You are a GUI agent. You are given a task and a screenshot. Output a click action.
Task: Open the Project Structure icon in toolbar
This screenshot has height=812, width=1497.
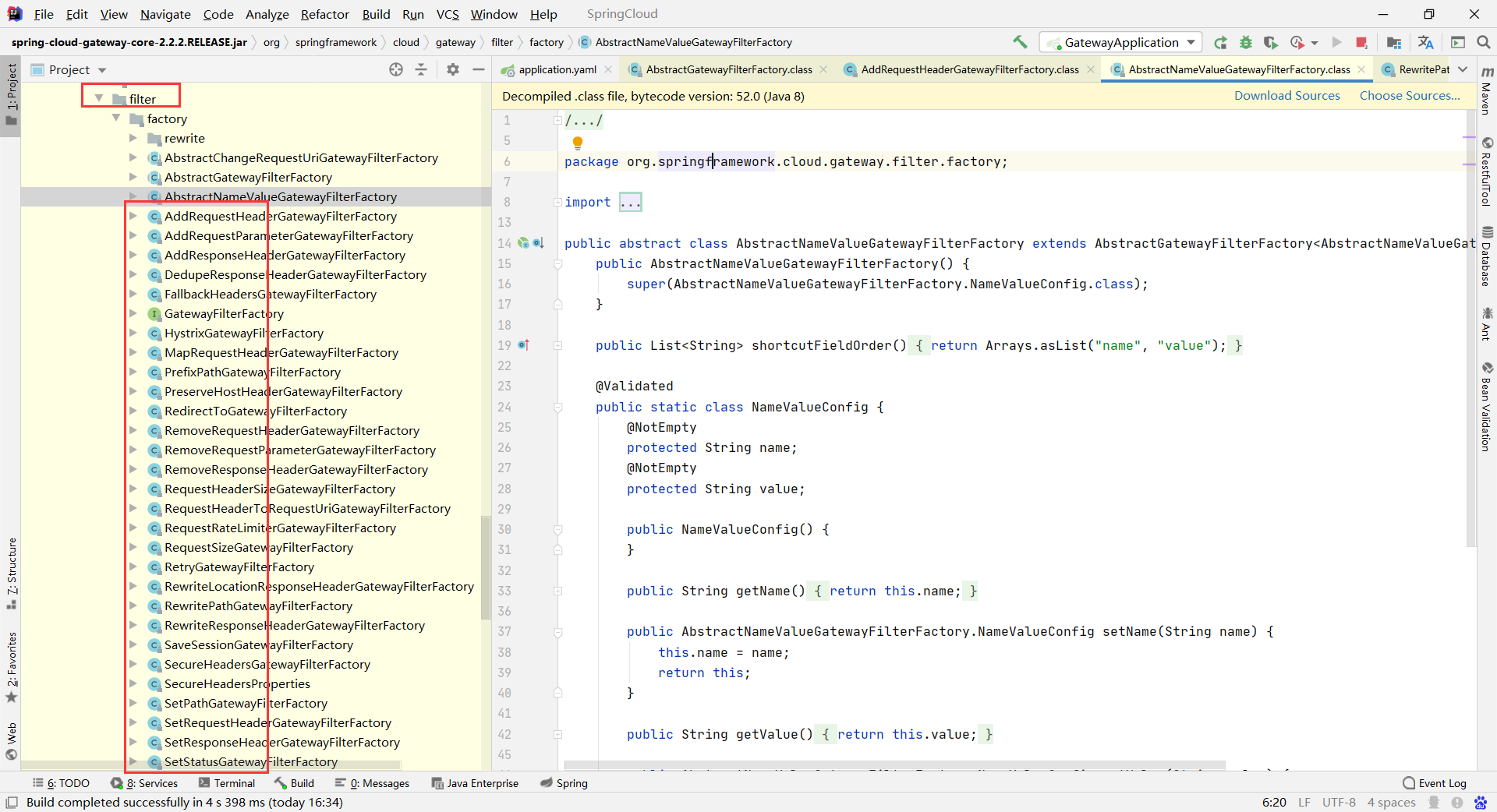click(1394, 42)
